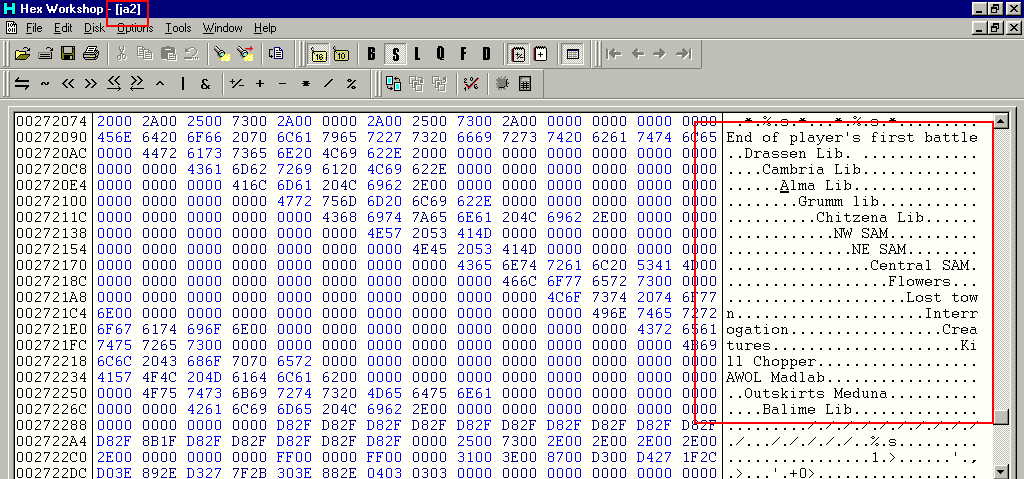Screen dimensions: 1024x479
Task: Apply the multiply star operation
Action: (x=305, y=84)
